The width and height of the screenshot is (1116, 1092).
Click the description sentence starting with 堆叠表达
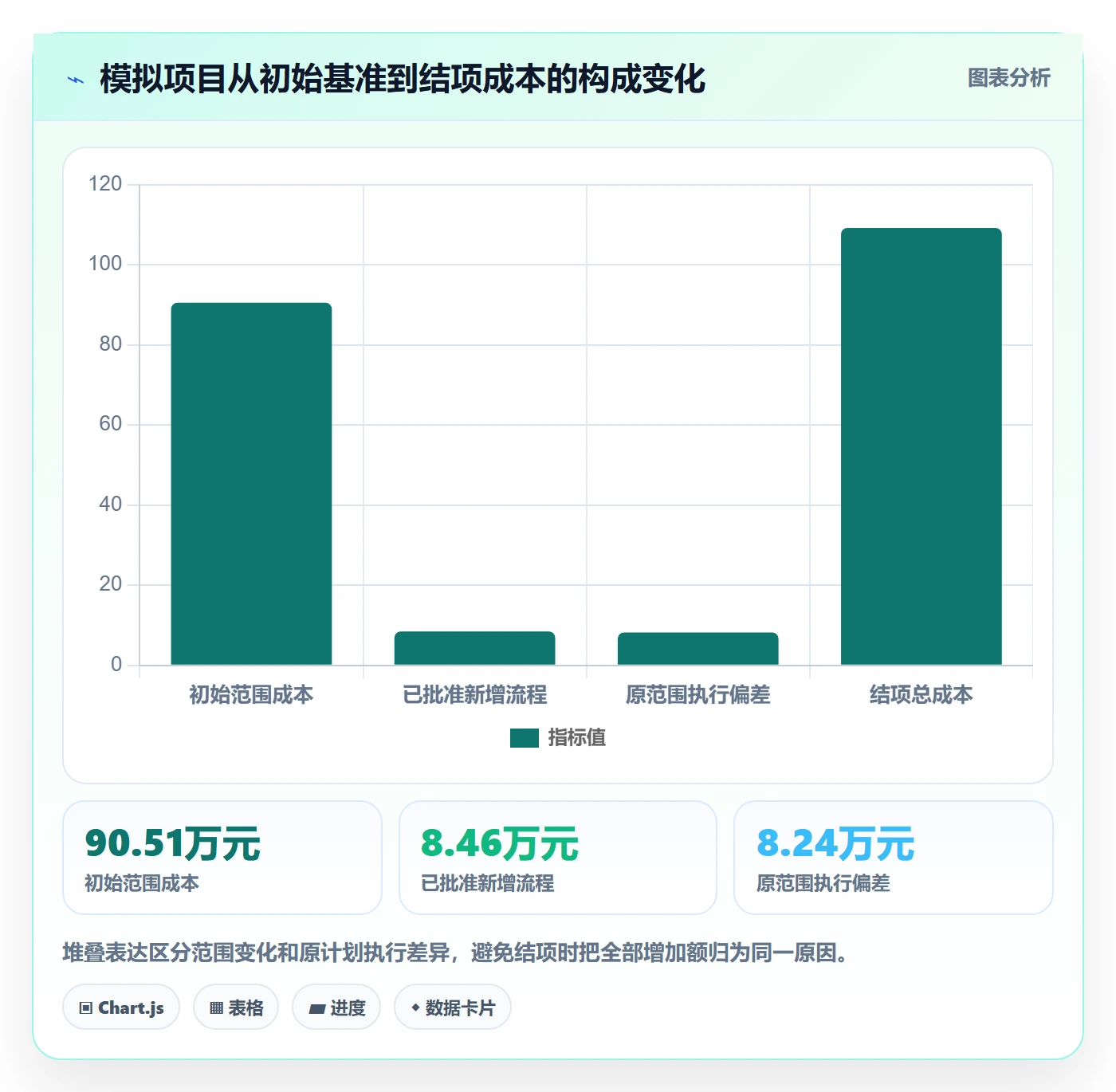coord(455,953)
